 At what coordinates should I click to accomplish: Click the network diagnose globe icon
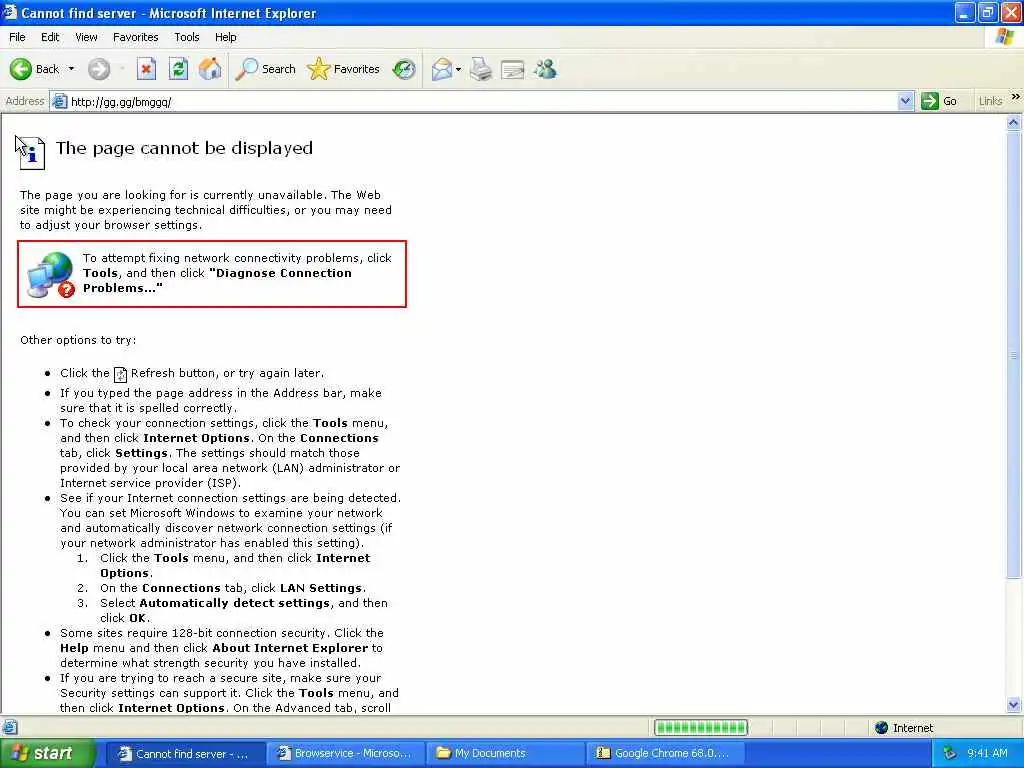click(50, 275)
